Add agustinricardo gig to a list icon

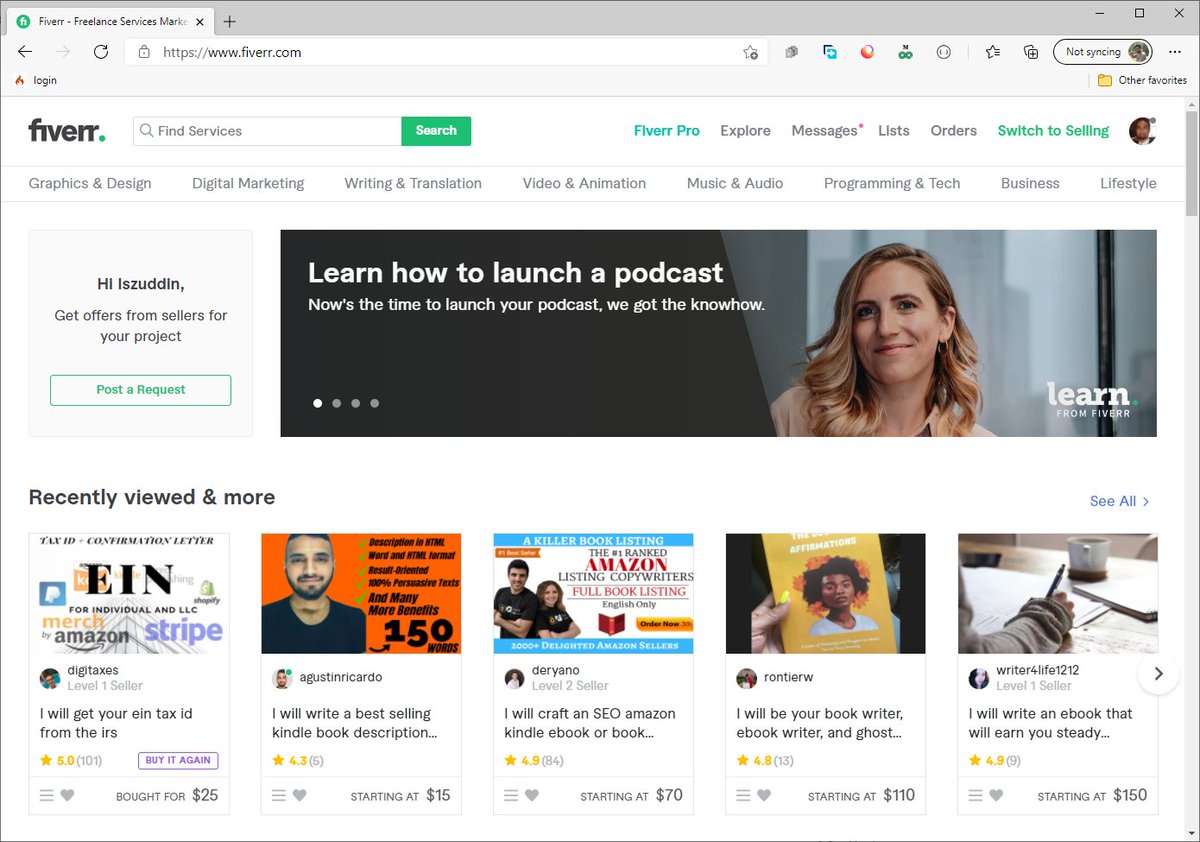tap(279, 796)
